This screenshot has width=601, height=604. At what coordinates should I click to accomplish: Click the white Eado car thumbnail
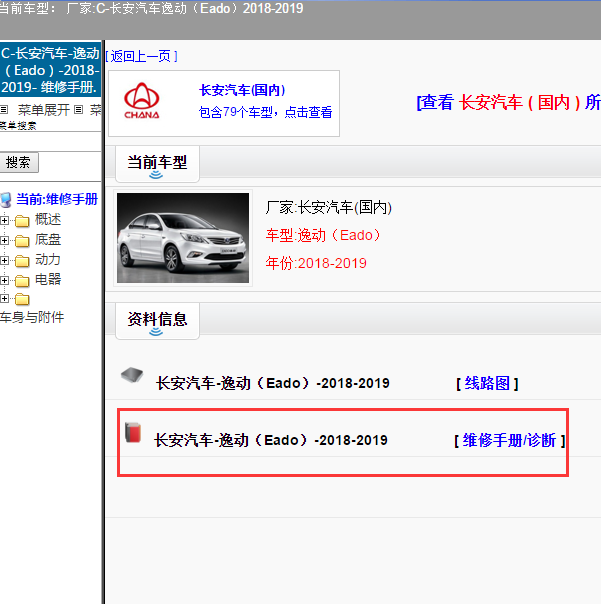(x=183, y=238)
